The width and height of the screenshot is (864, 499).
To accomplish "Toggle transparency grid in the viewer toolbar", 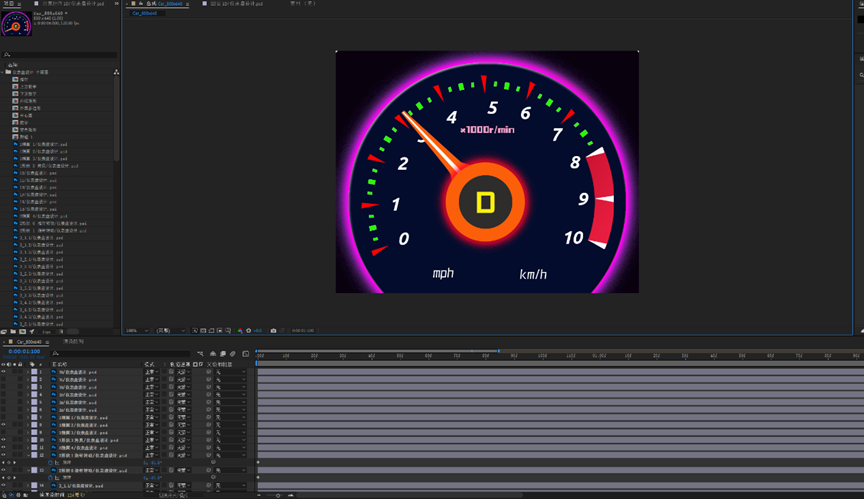I will click(203, 330).
